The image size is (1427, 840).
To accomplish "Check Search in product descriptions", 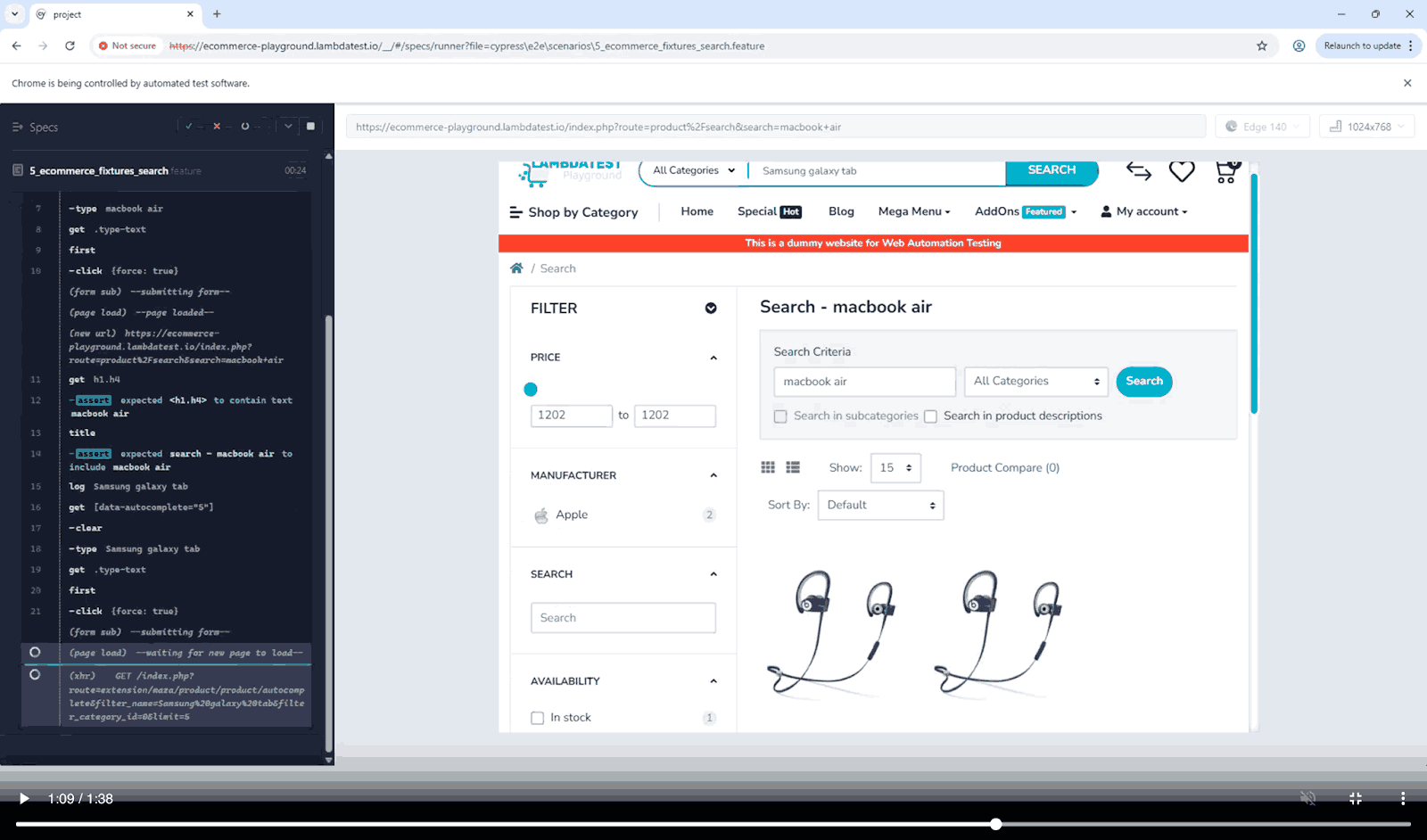I will click(x=930, y=416).
